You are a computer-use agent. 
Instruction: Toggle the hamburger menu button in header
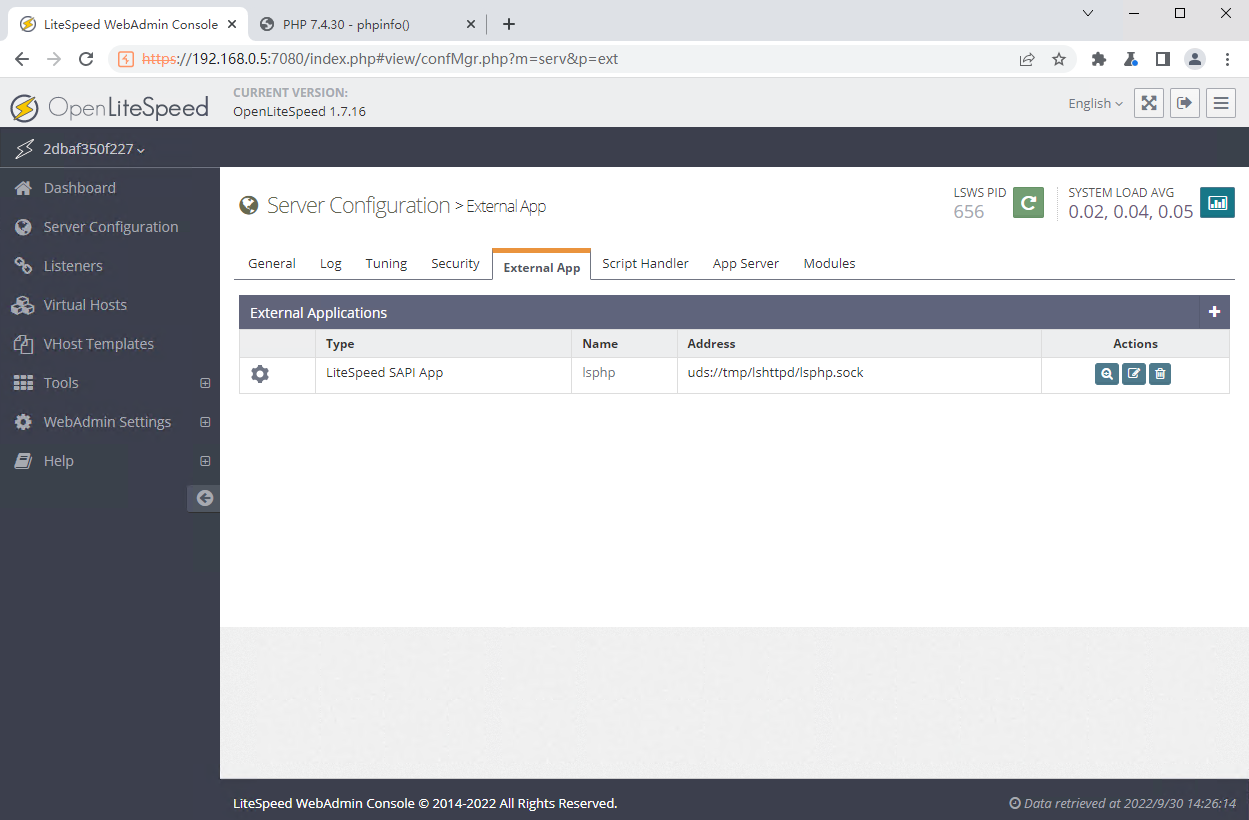(x=1221, y=103)
